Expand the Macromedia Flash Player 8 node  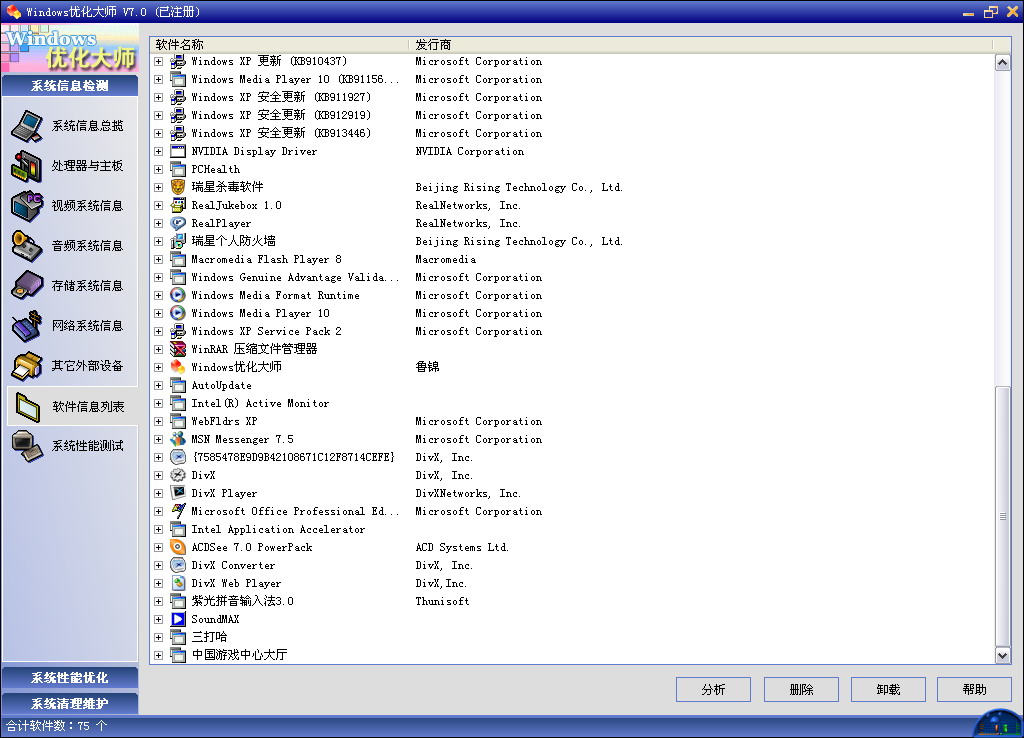pyautogui.click(x=158, y=259)
